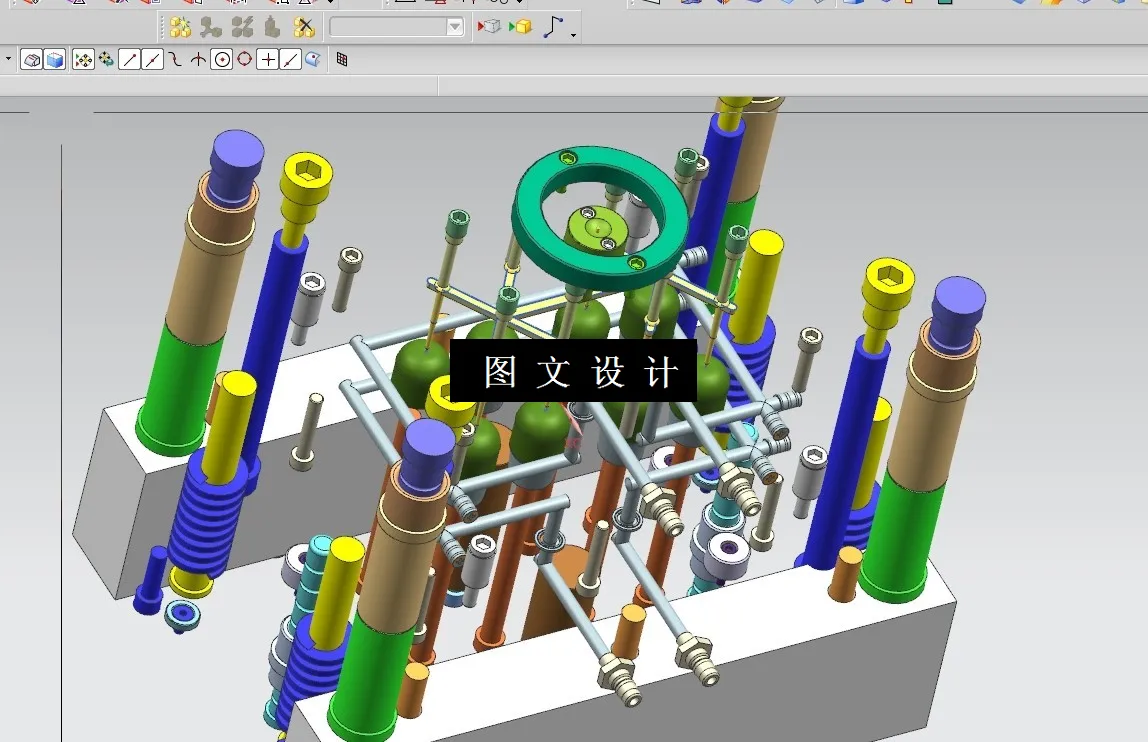Select the Edit Explosion tool

[212, 27]
